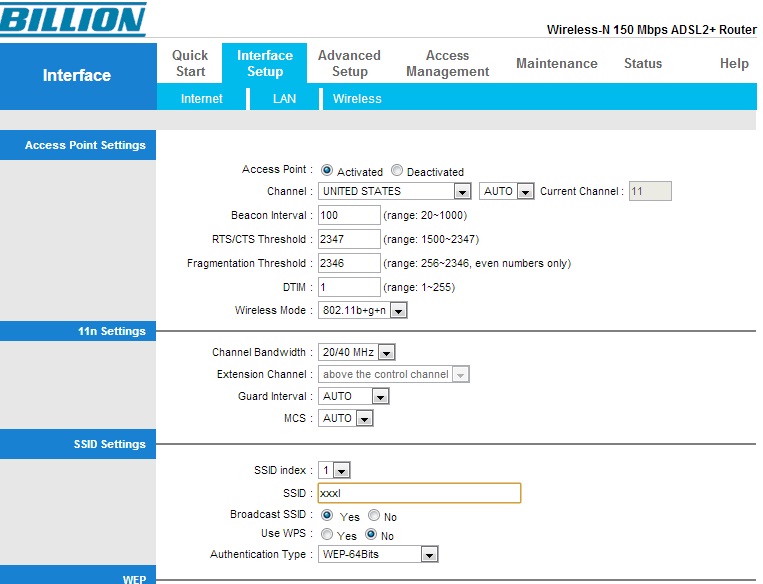Viewport: 763px width, 584px height.
Task: Set Broadcast SSID to No
Action: pos(374,515)
